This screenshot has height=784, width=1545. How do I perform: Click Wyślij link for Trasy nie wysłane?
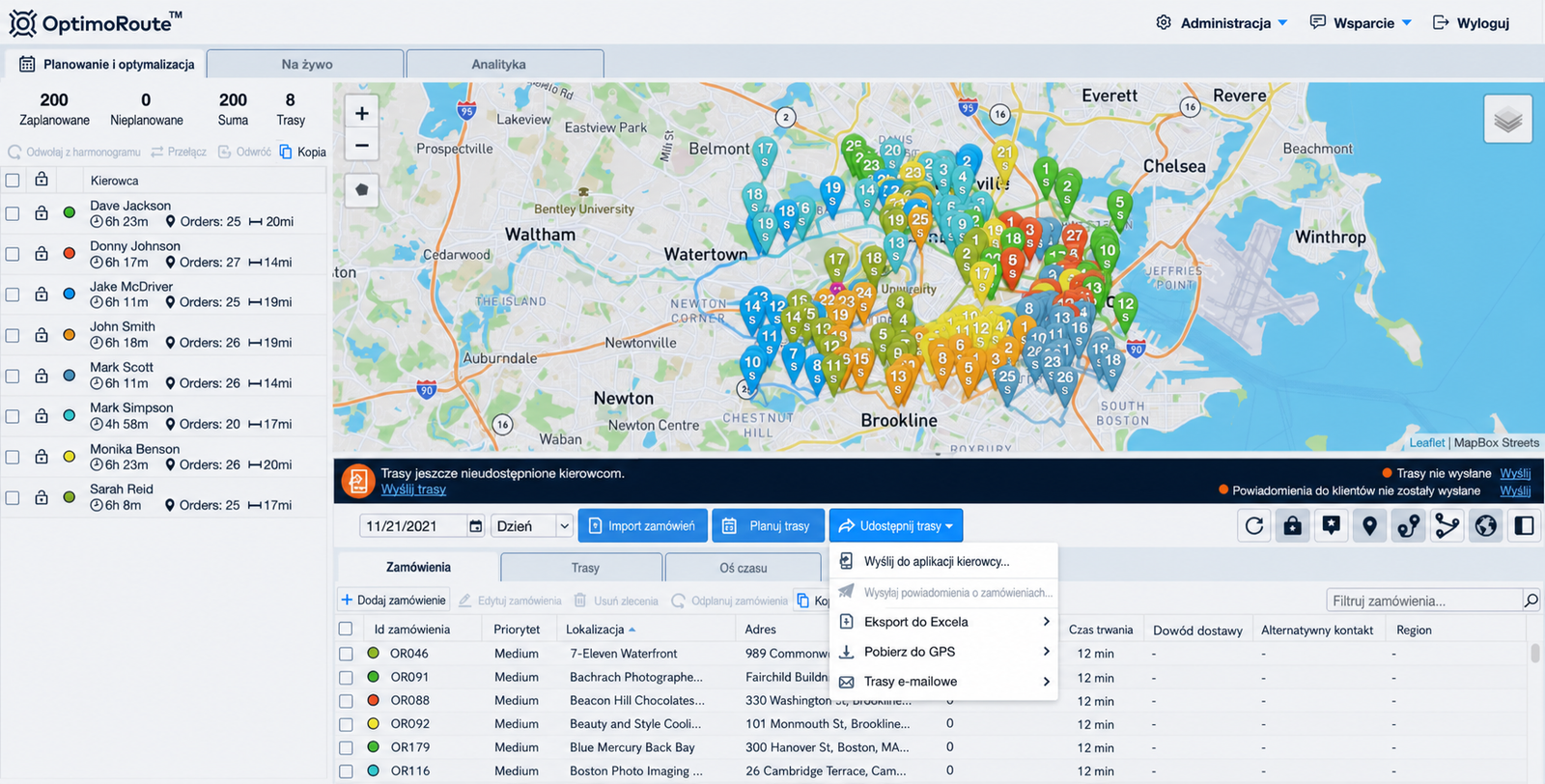click(x=1515, y=473)
